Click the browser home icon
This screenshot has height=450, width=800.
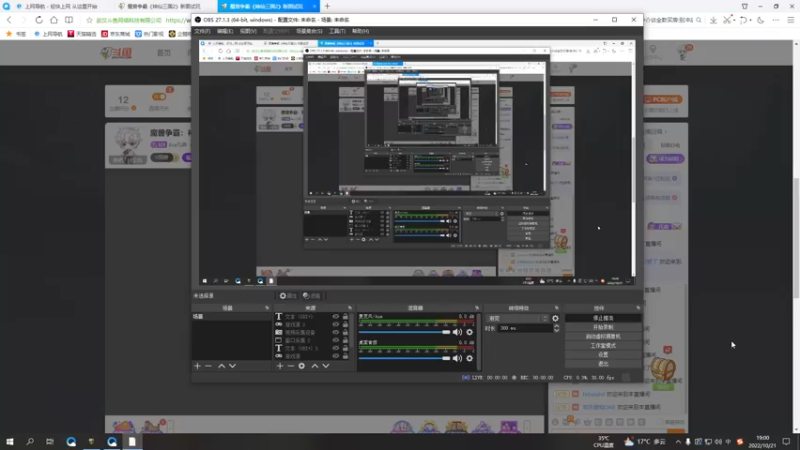(54, 20)
